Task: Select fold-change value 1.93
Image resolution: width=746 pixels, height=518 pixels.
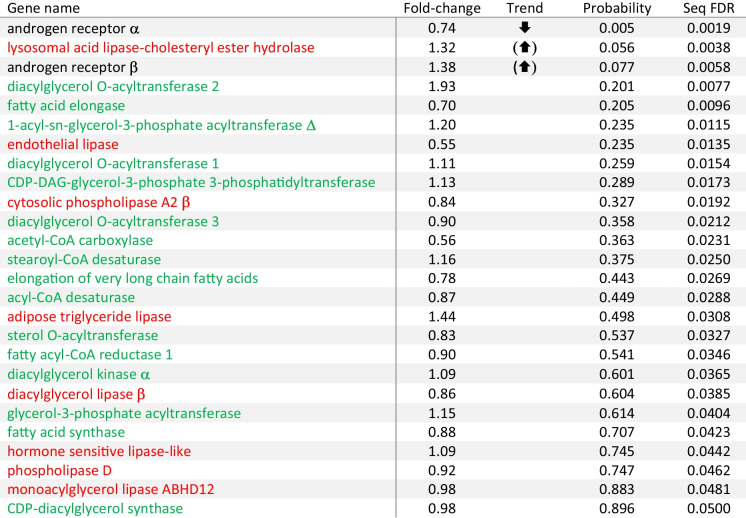Action: 442,86
